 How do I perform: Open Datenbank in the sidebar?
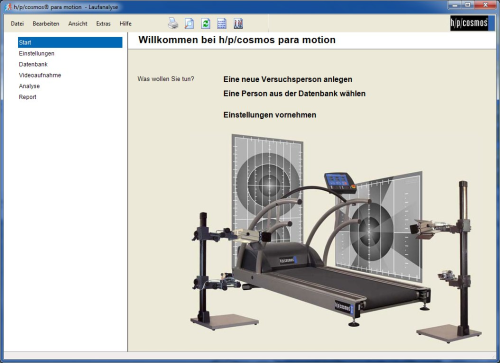(33, 64)
